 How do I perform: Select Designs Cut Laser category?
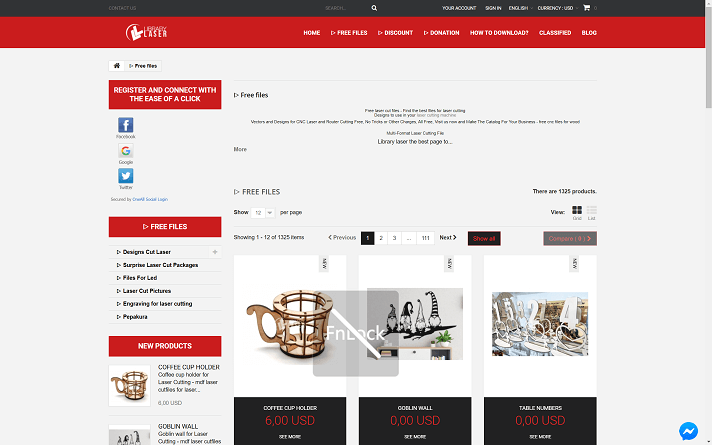(147, 252)
